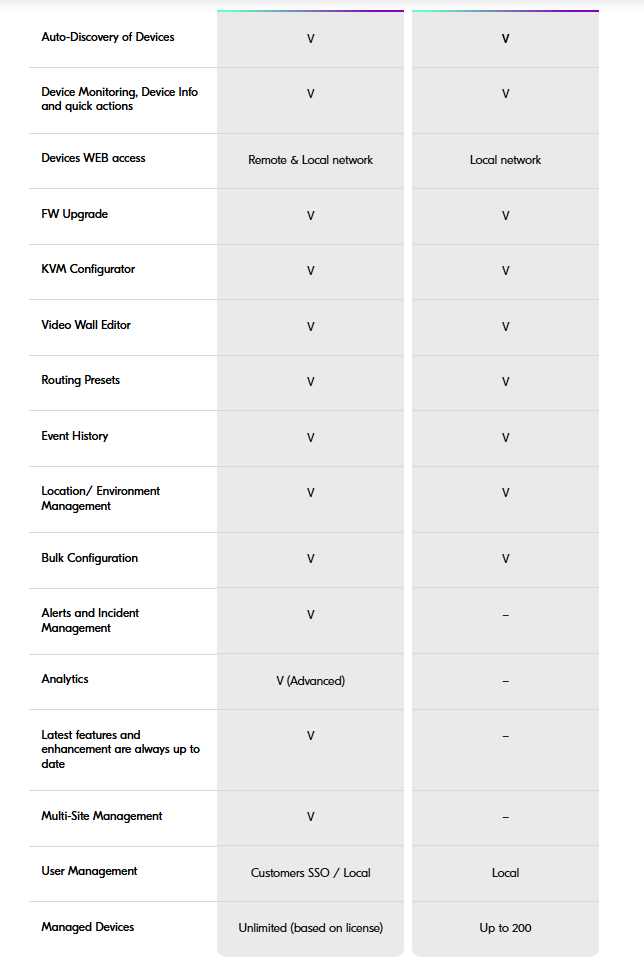Click the FW Upgrade feature label
Screen dimensions: 644x972
74,214
